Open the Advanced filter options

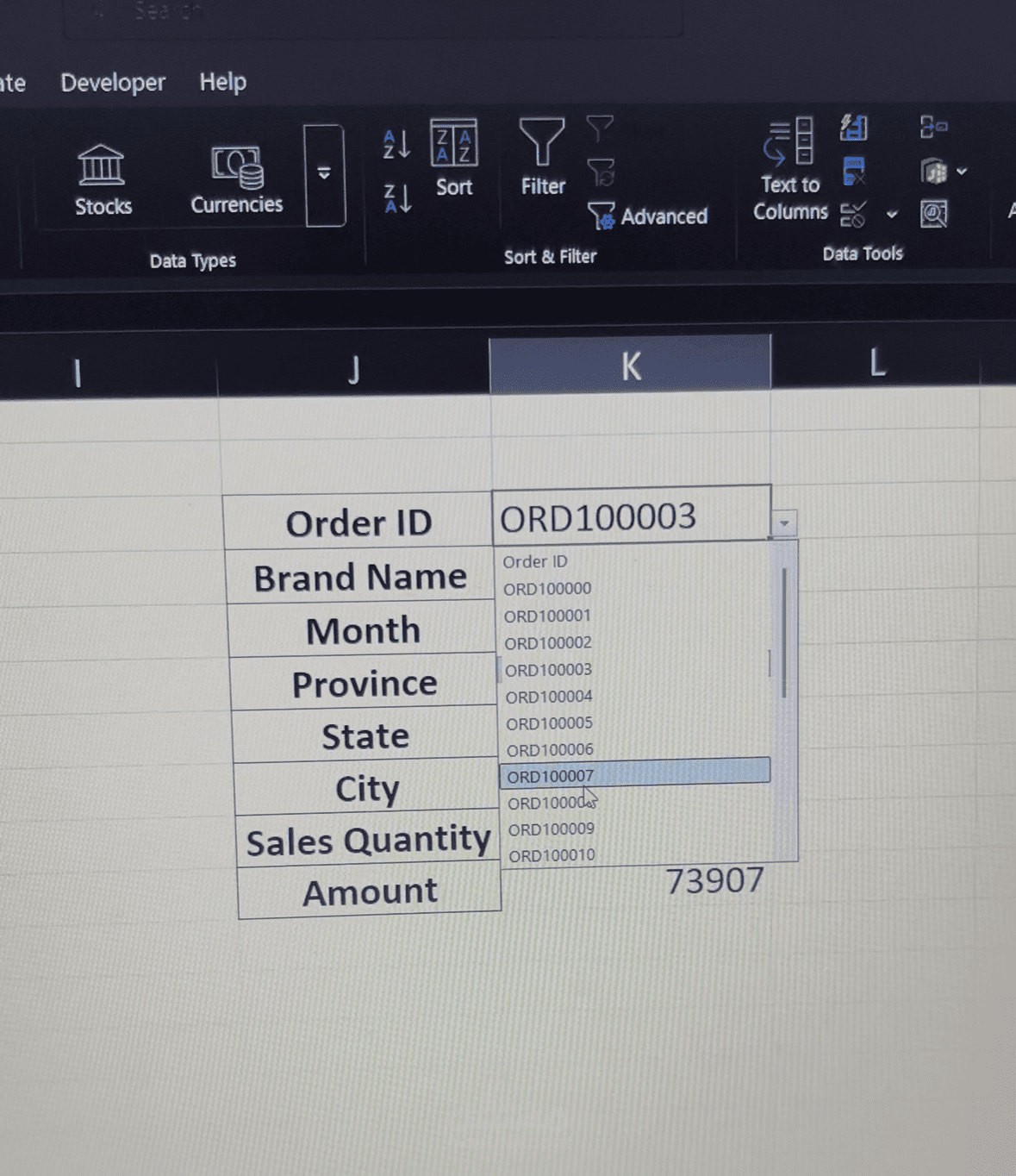pos(647,216)
